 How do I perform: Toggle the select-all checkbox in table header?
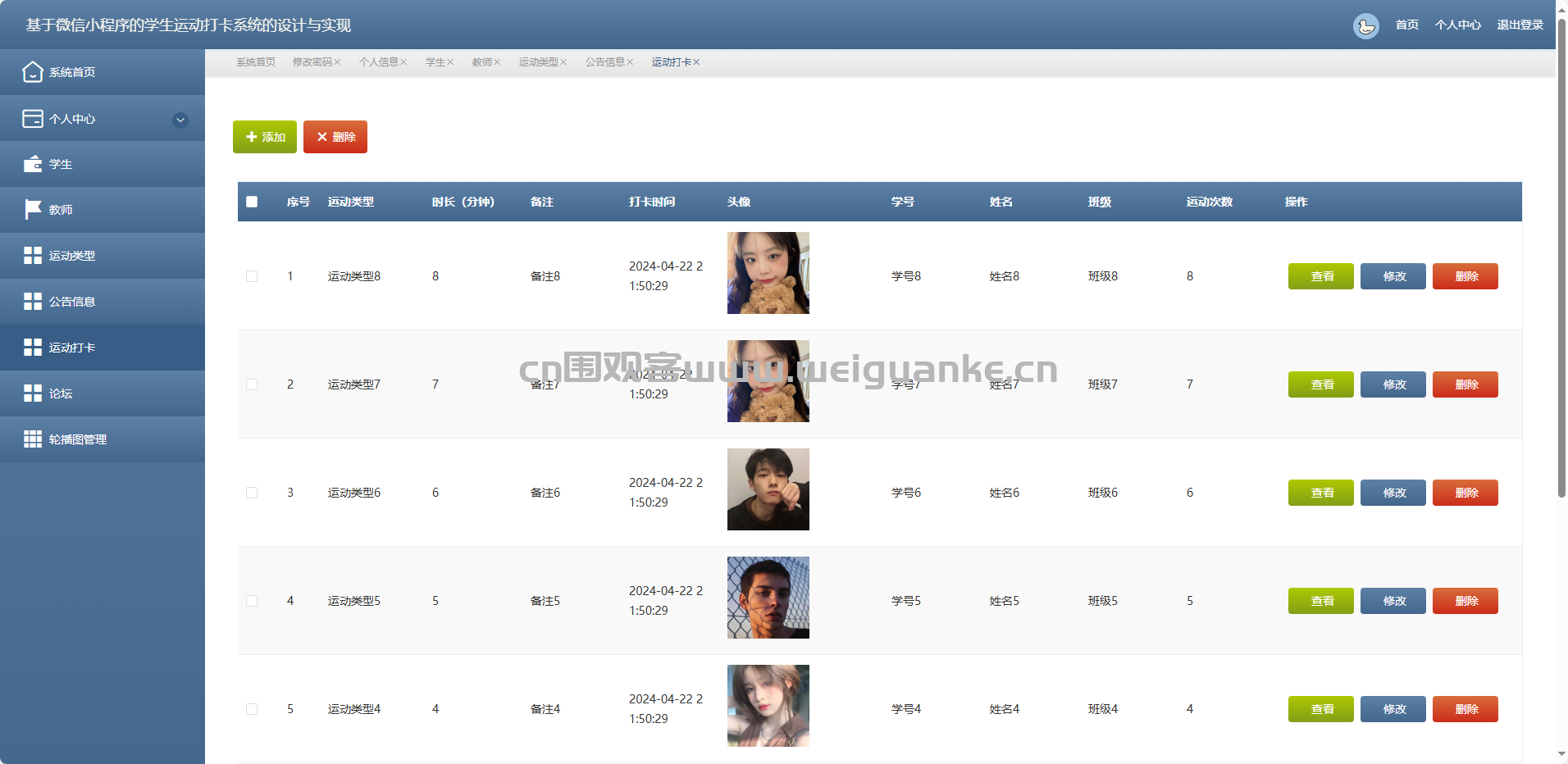click(252, 202)
